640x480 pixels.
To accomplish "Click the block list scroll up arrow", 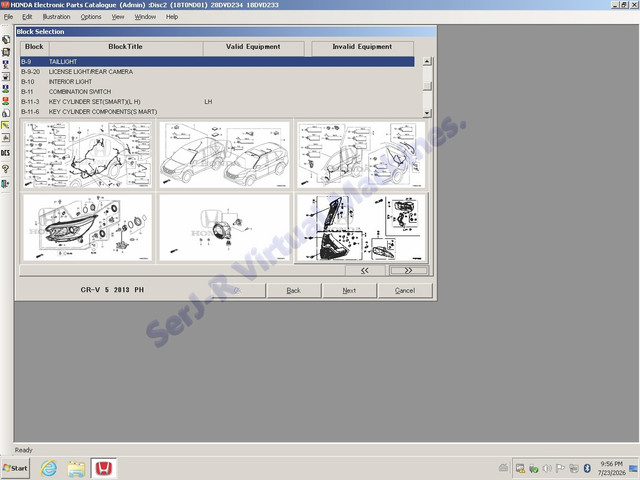I will pyautogui.click(x=427, y=62).
